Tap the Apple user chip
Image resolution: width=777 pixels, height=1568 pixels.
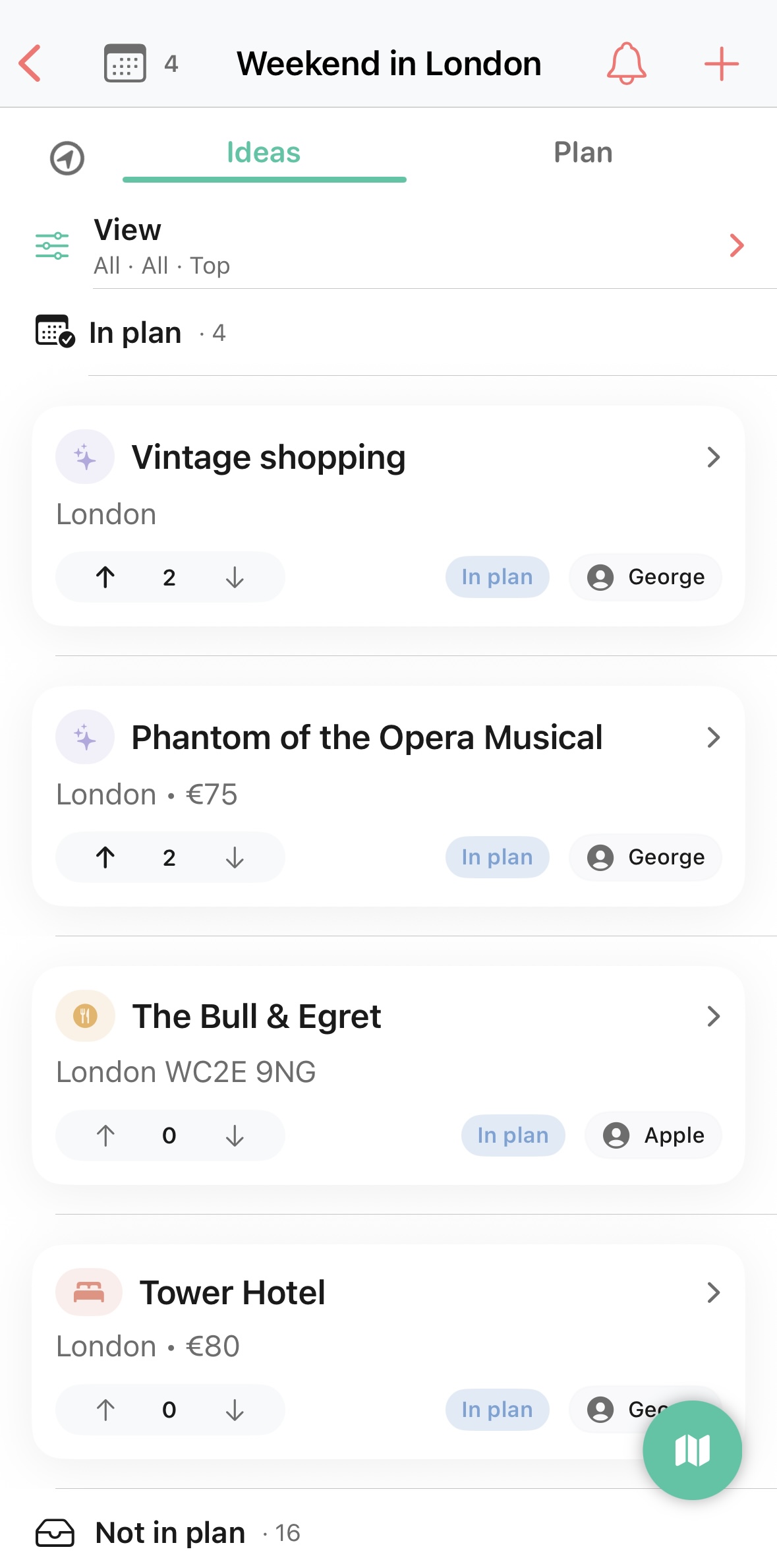[653, 1135]
